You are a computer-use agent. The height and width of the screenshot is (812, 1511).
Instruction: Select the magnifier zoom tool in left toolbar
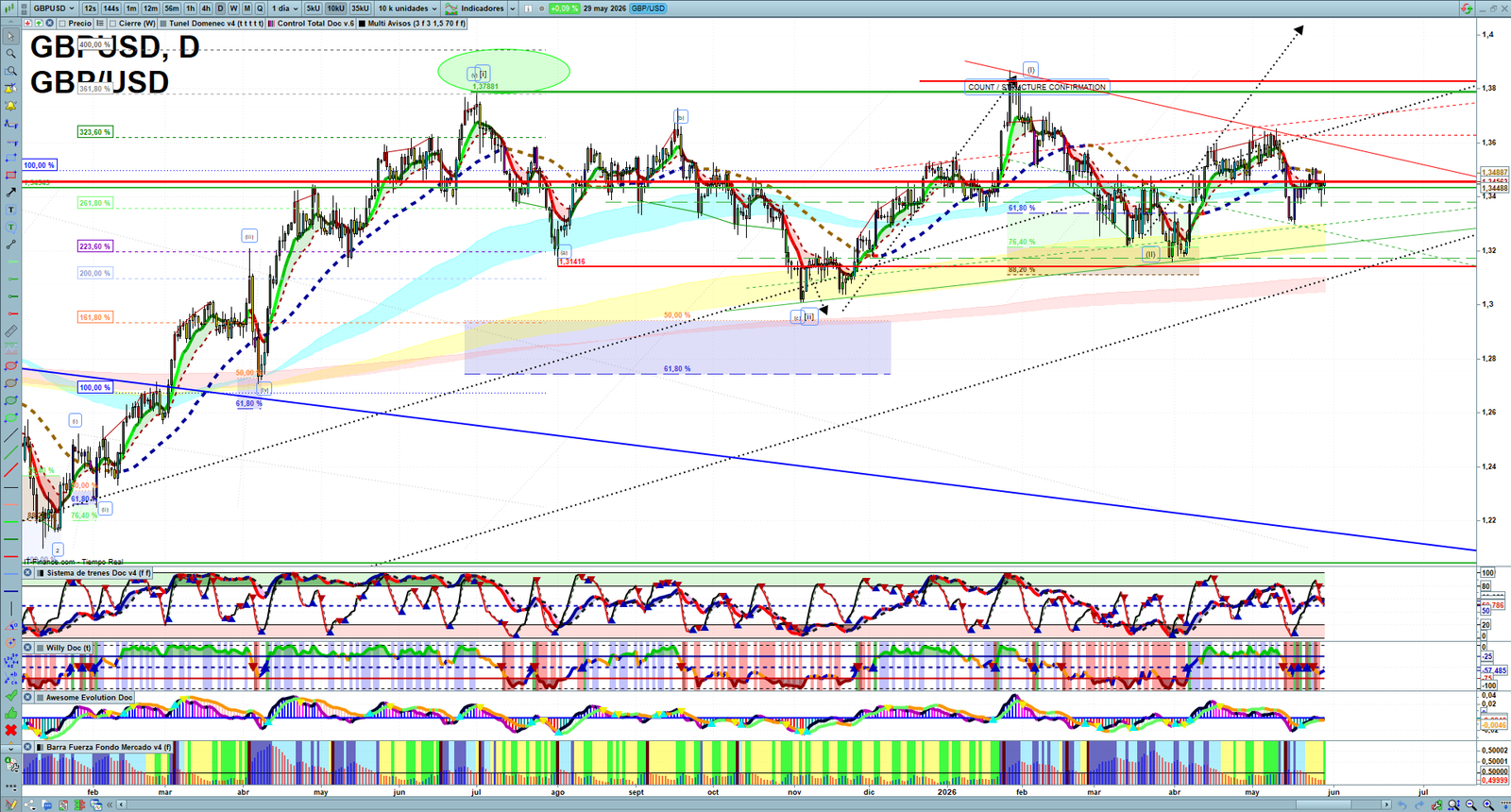11,54
